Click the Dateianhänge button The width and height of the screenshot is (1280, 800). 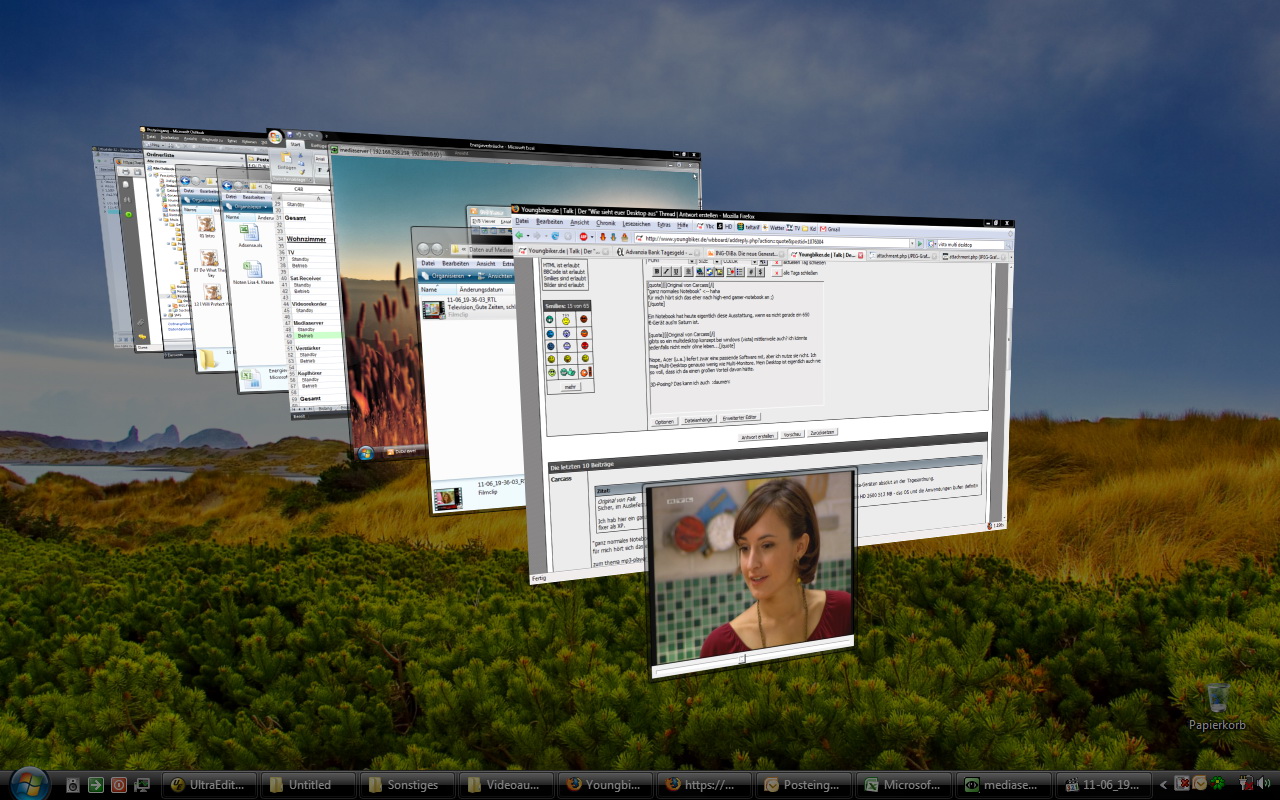[699, 420]
